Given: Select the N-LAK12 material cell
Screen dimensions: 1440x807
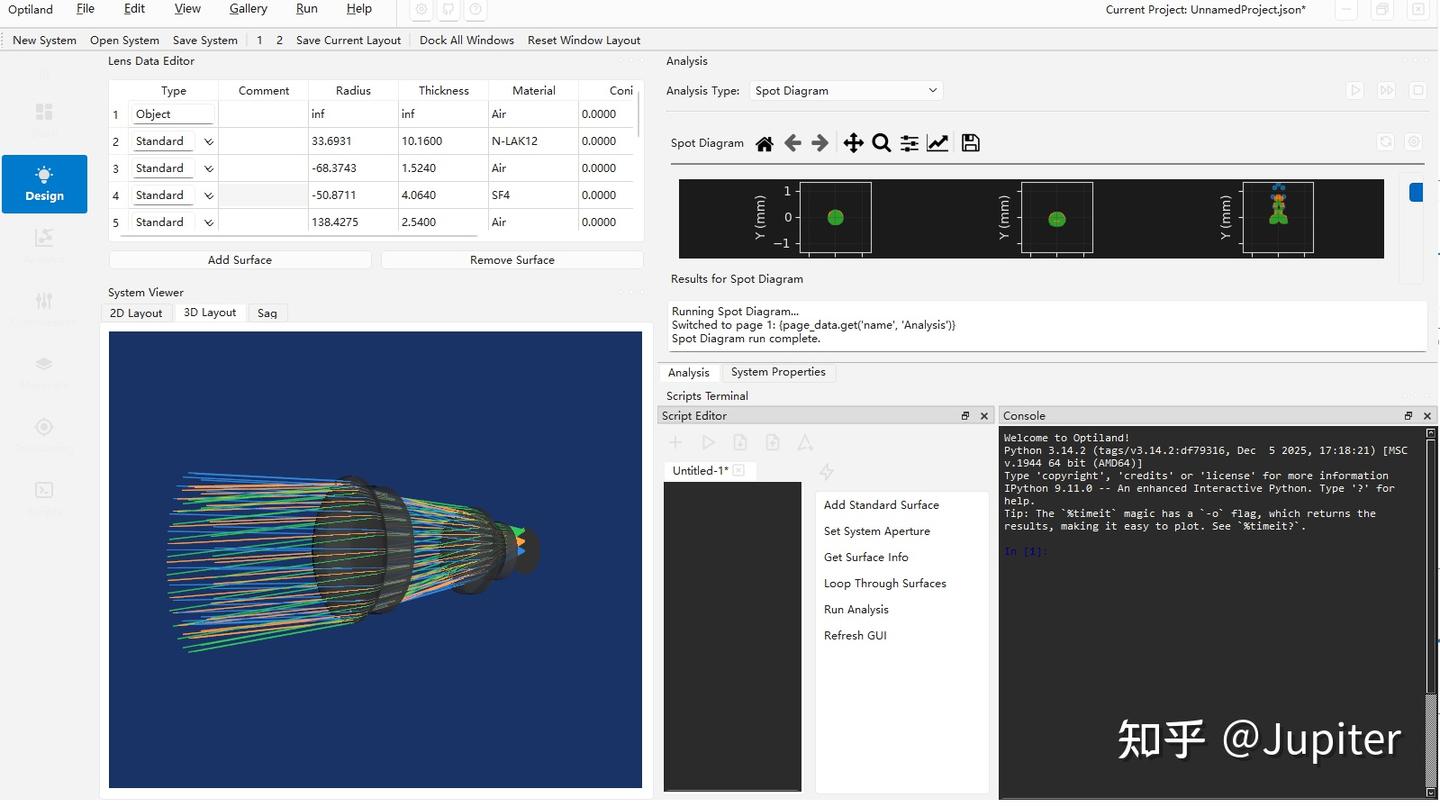Looking at the screenshot, I should pyautogui.click(x=533, y=141).
